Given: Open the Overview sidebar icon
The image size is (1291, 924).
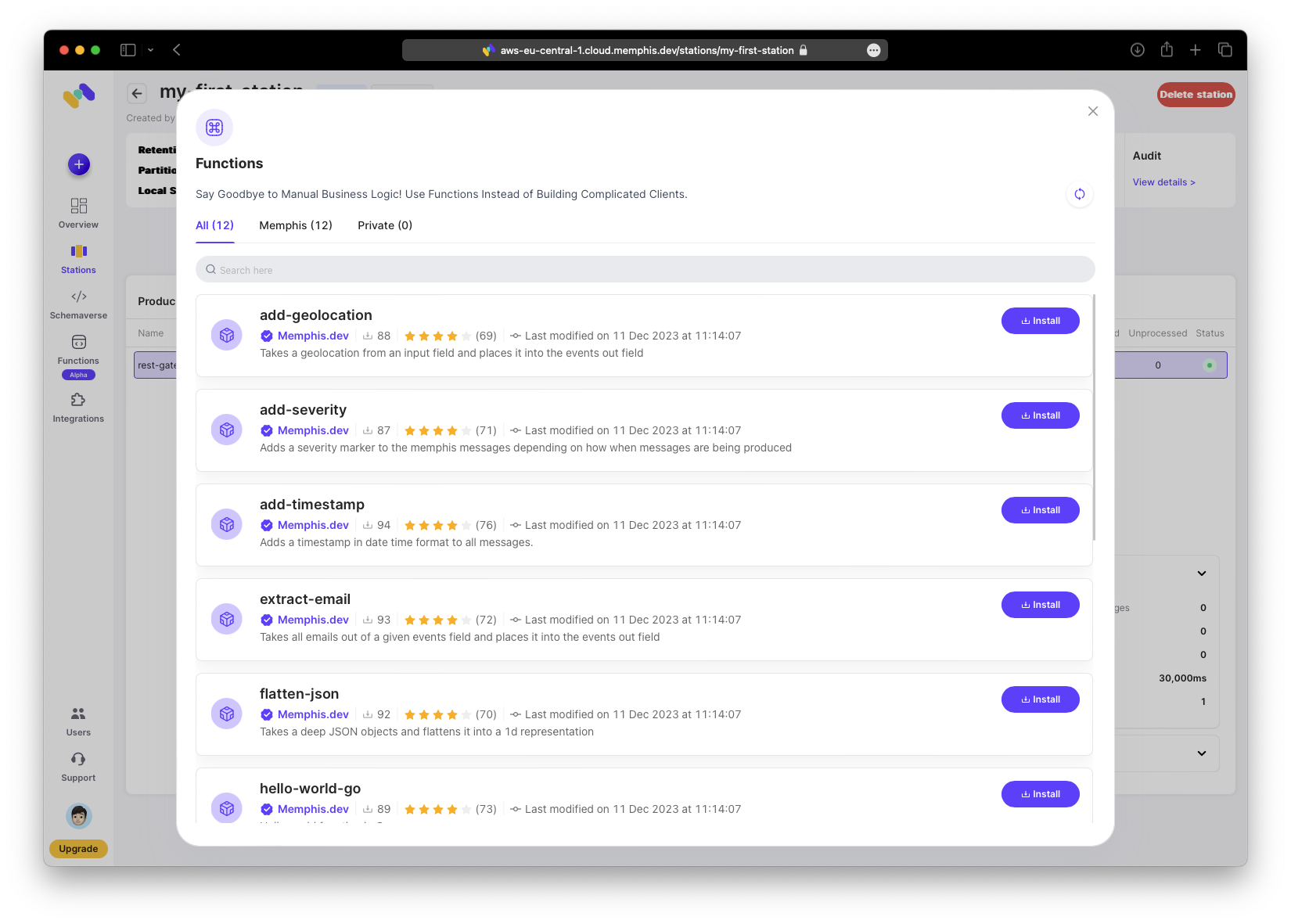Looking at the screenshot, I should coord(78,206).
